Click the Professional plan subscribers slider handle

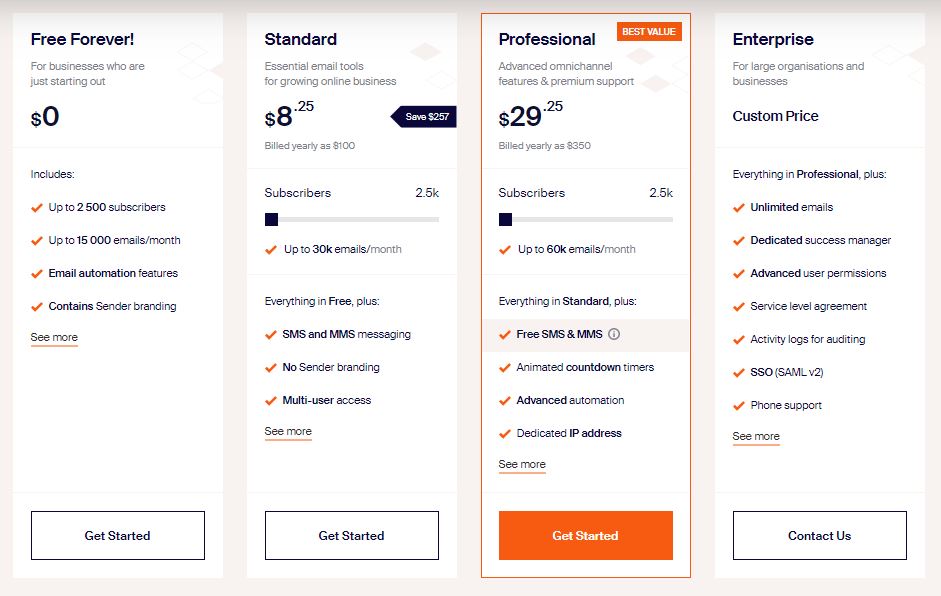click(x=505, y=220)
